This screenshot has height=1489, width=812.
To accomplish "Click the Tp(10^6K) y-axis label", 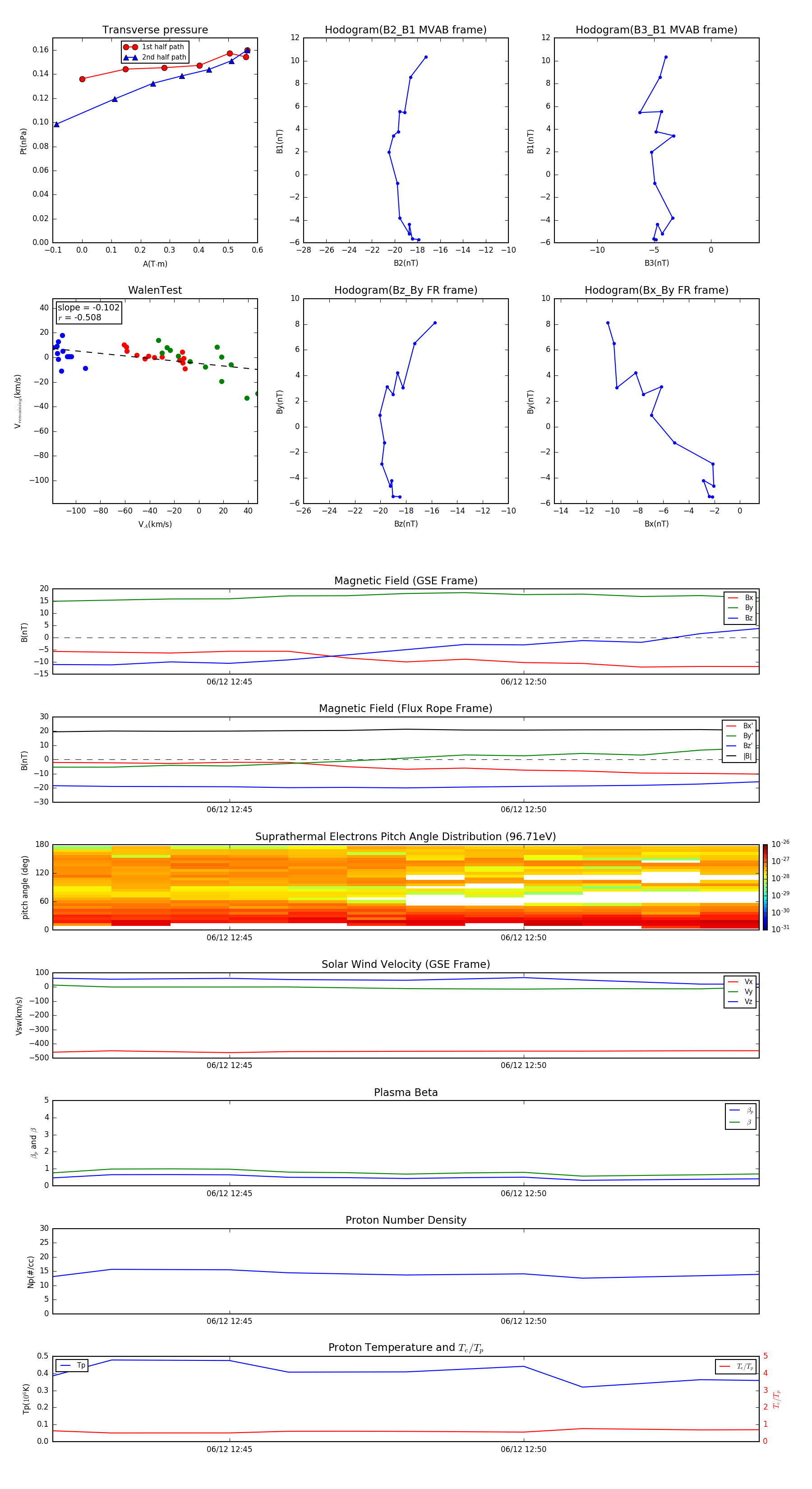I will 26,1399.
